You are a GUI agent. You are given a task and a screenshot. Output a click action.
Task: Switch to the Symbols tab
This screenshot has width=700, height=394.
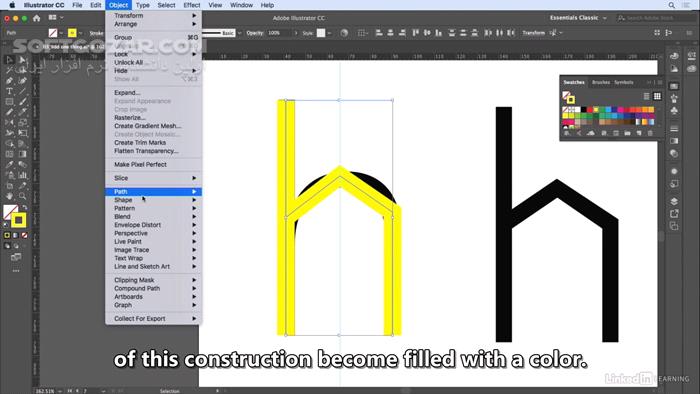624,83
